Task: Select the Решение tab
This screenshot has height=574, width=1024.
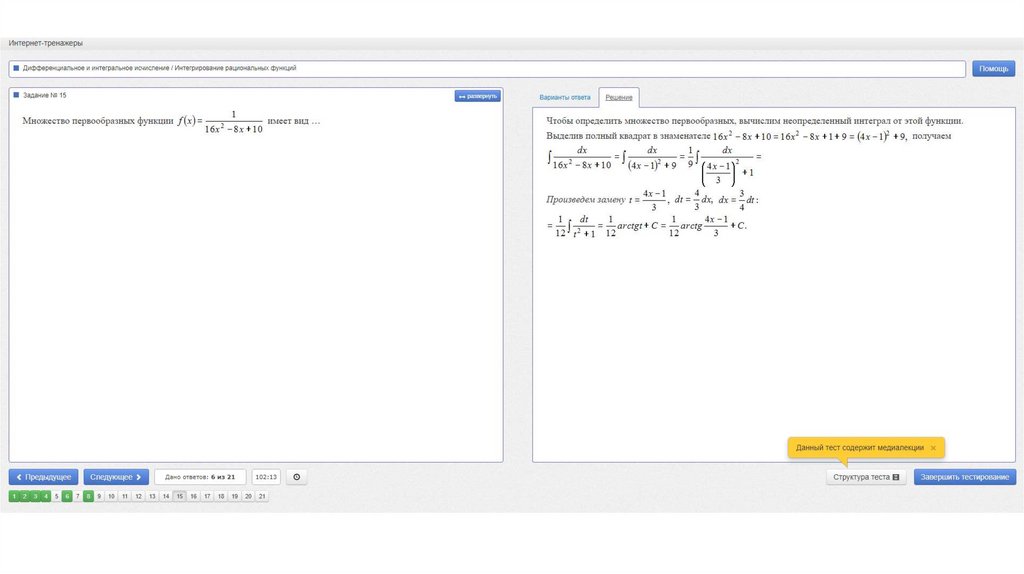Action: click(618, 98)
